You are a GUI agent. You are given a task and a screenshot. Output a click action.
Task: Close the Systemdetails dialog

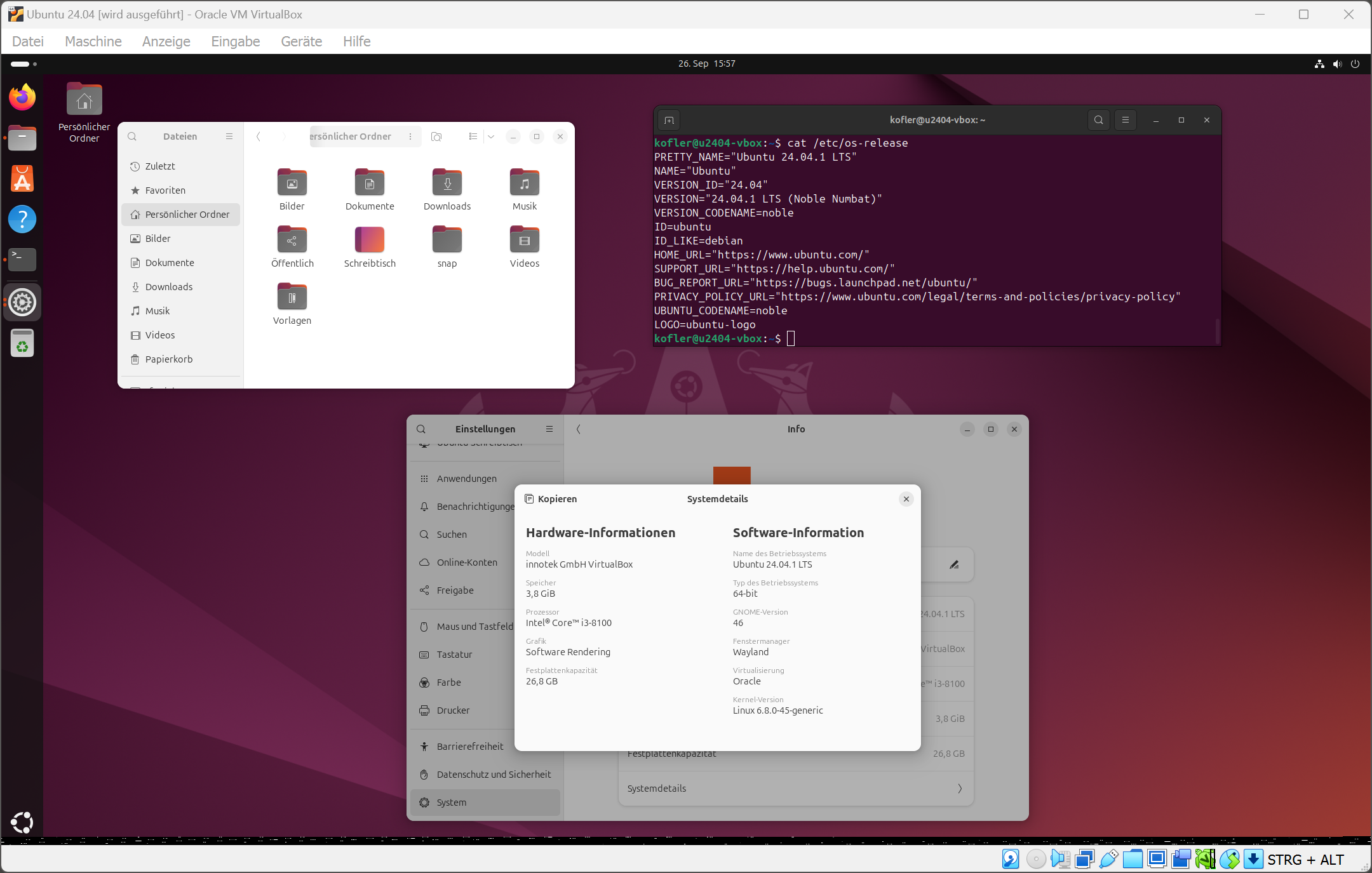pos(906,499)
